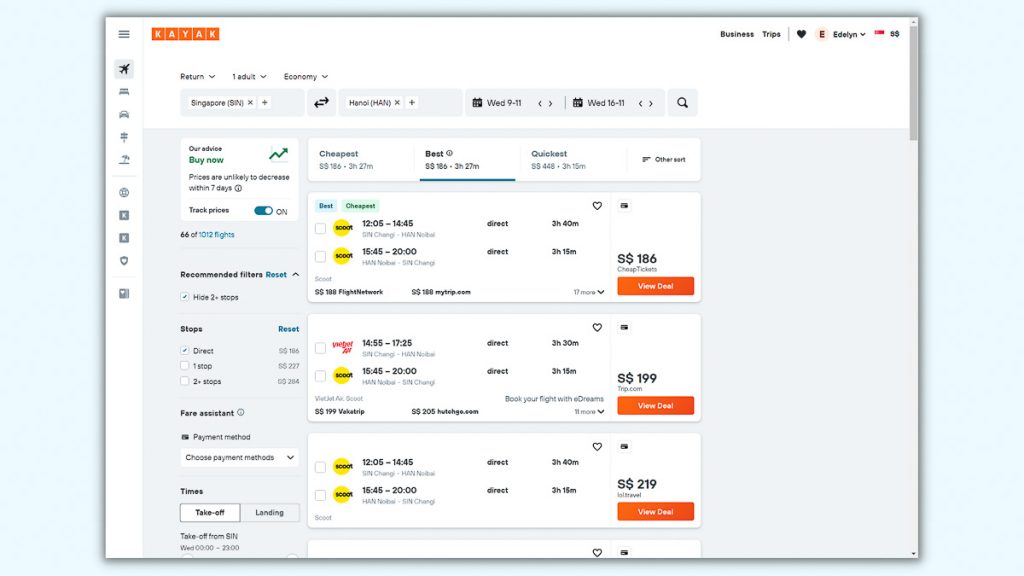Open the Return trip type dropdown
The width and height of the screenshot is (1024, 576).
[x=197, y=76]
